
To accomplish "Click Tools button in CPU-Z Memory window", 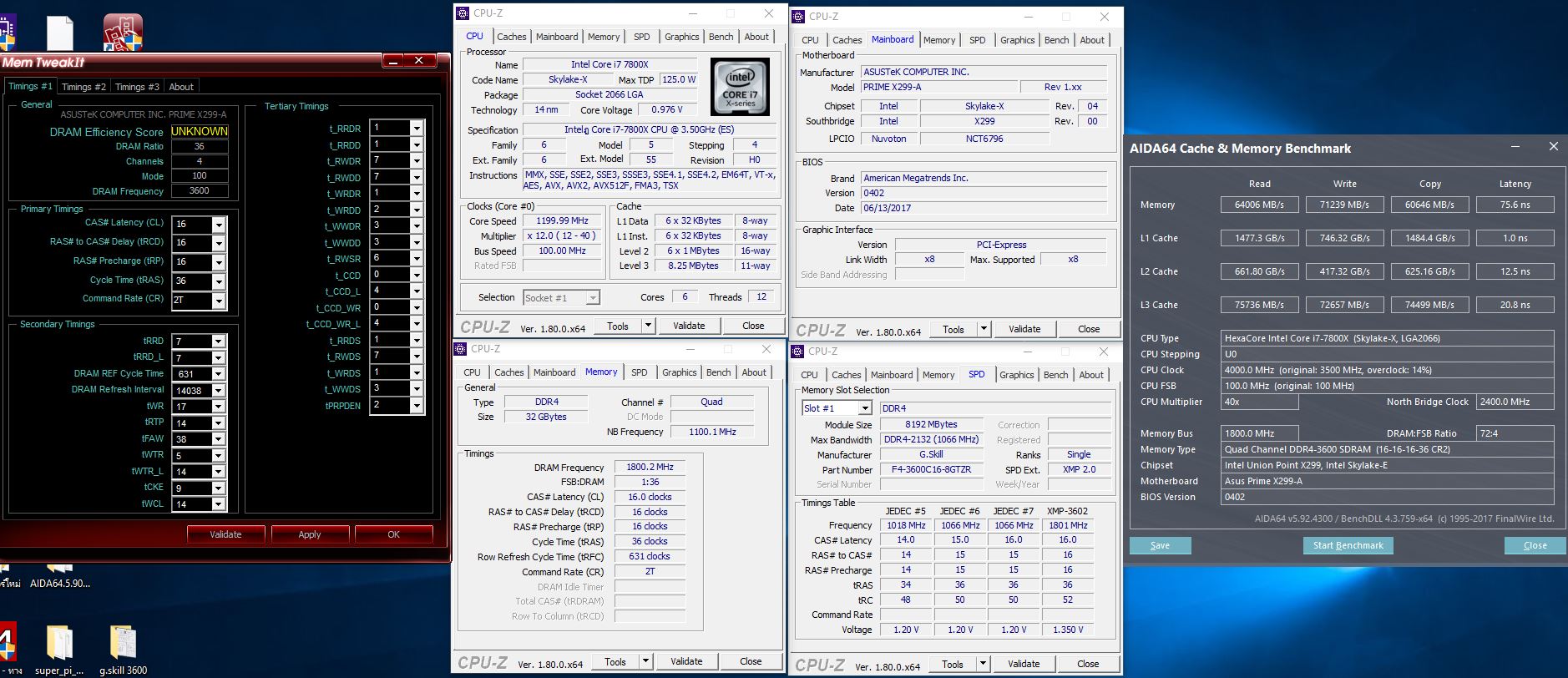I will [x=615, y=661].
